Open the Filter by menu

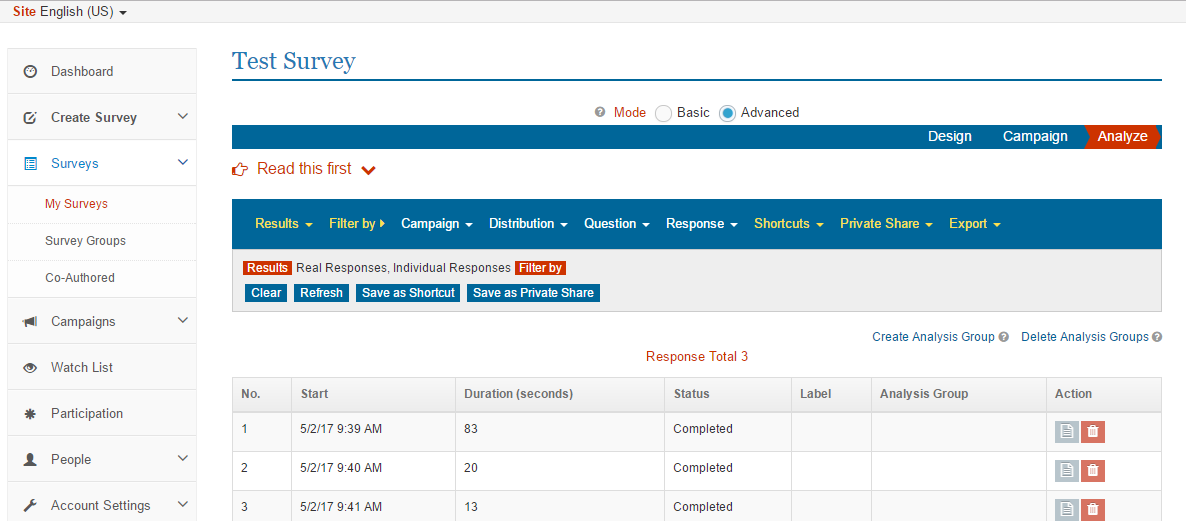pyautogui.click(x=357, y=224)
